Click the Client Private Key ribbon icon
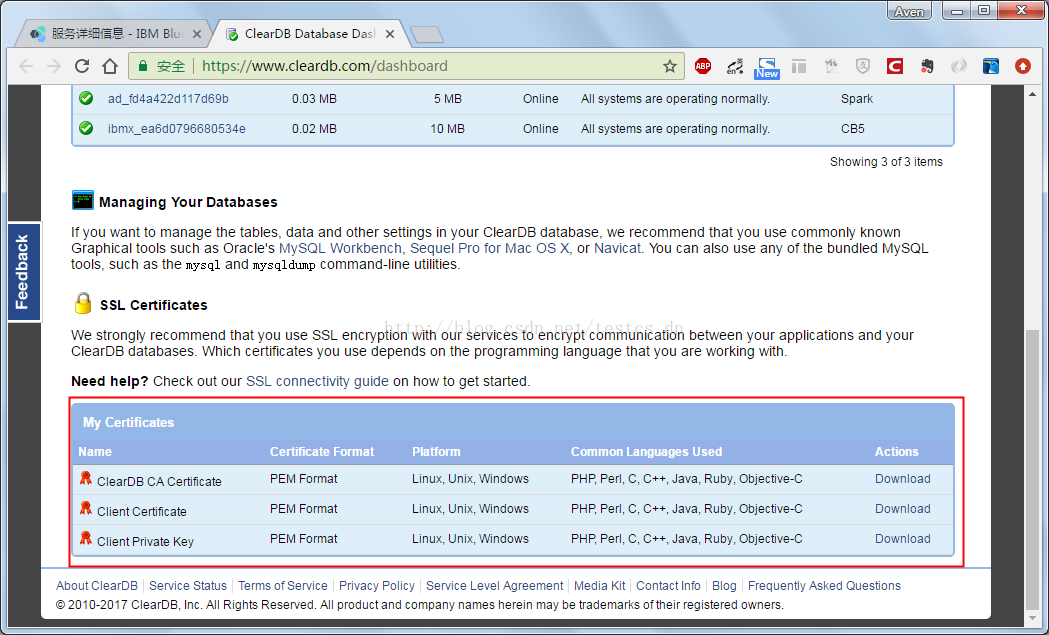Image resolution: width=1049 pixels, height=635 pixels. [86, 538]
